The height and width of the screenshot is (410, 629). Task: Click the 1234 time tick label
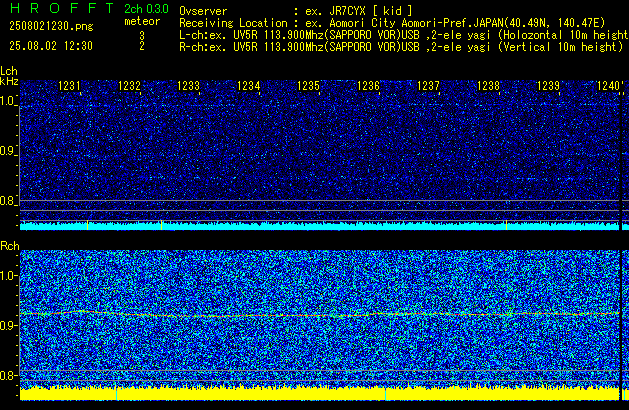click(248, 86)
